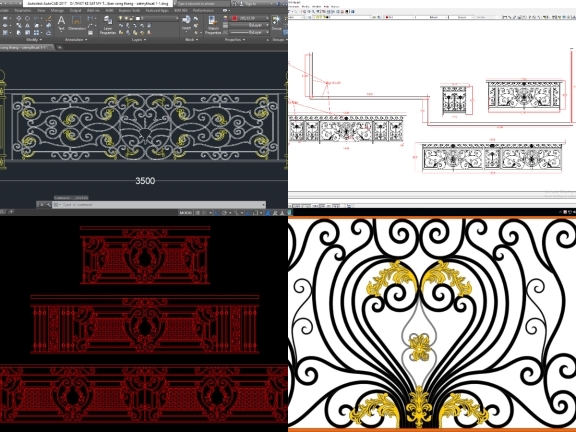Open the Manage ribbon tab
The image size is (576, 432).
[x=57, y=11]
